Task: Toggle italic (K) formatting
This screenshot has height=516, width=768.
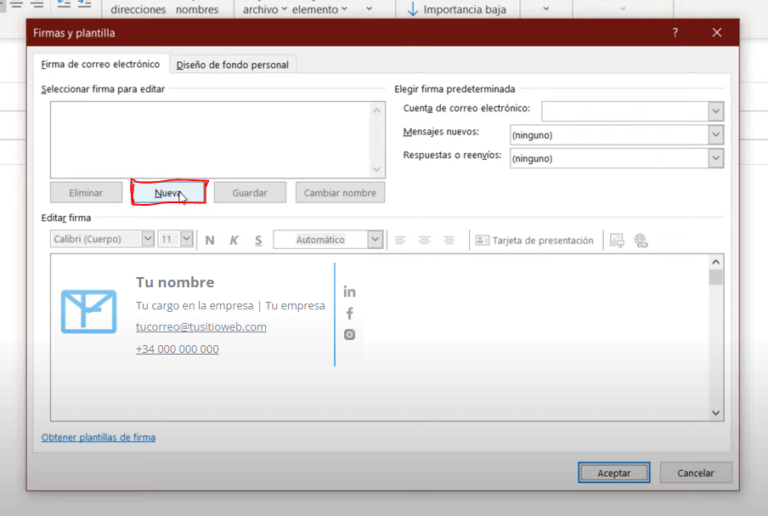Action: [234, 240]
